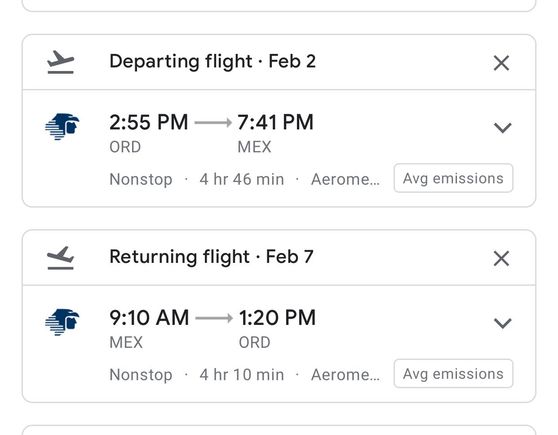Select the Departing flight · Feb 2 header
This screenshot has height=435, width=558.
pyautogui.click(x=212, y=62)
